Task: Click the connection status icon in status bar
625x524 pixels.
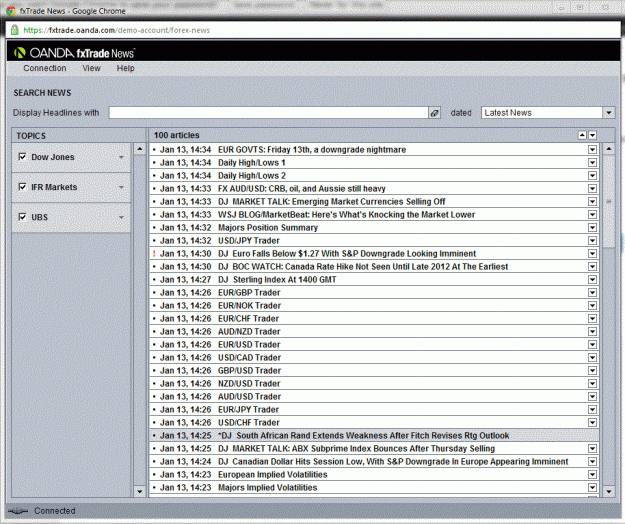Action: (18, 511)
